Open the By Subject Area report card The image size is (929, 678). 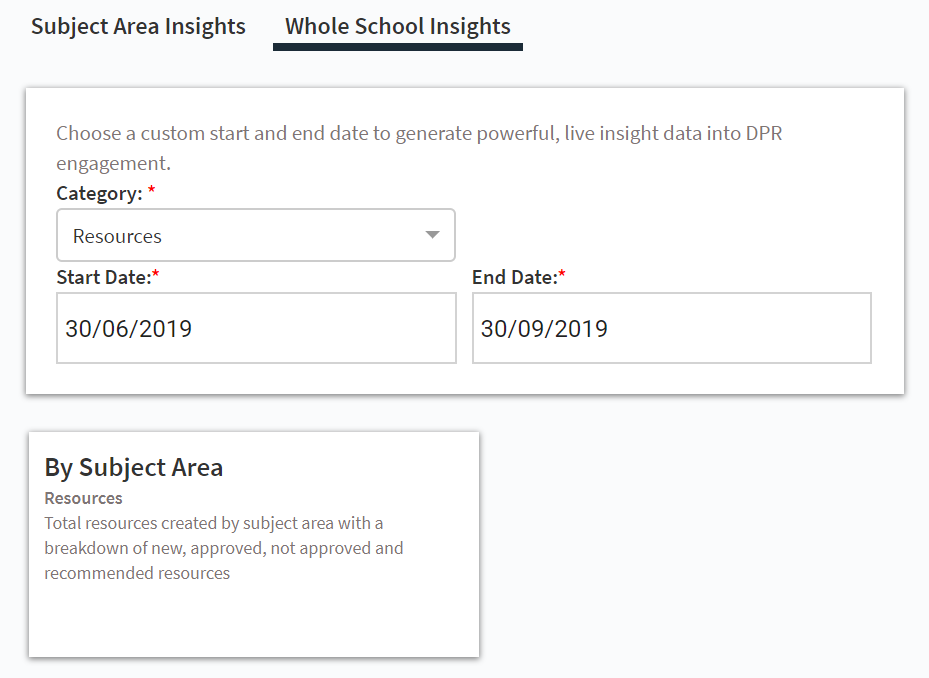tap(255, 543)
